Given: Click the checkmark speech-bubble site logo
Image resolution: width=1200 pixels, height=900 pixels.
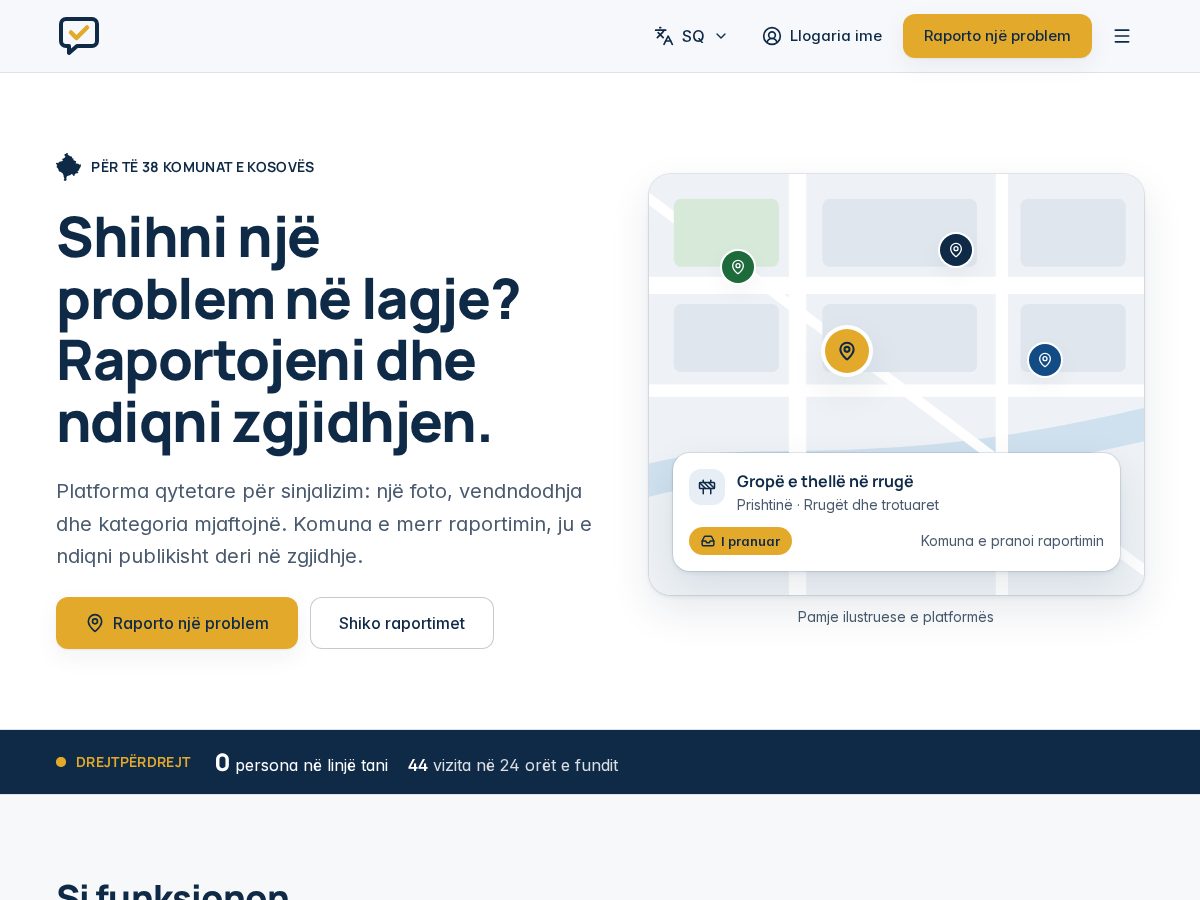Looking at the screenshot, I should [x=79, y=36].
